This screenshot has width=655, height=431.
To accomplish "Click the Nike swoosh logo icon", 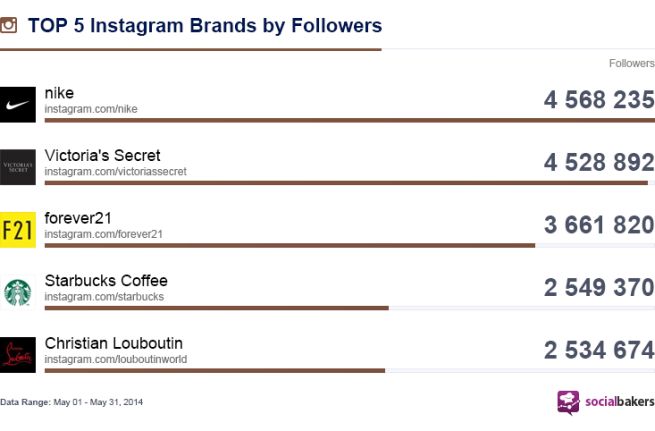I will [x=17, y=104].
